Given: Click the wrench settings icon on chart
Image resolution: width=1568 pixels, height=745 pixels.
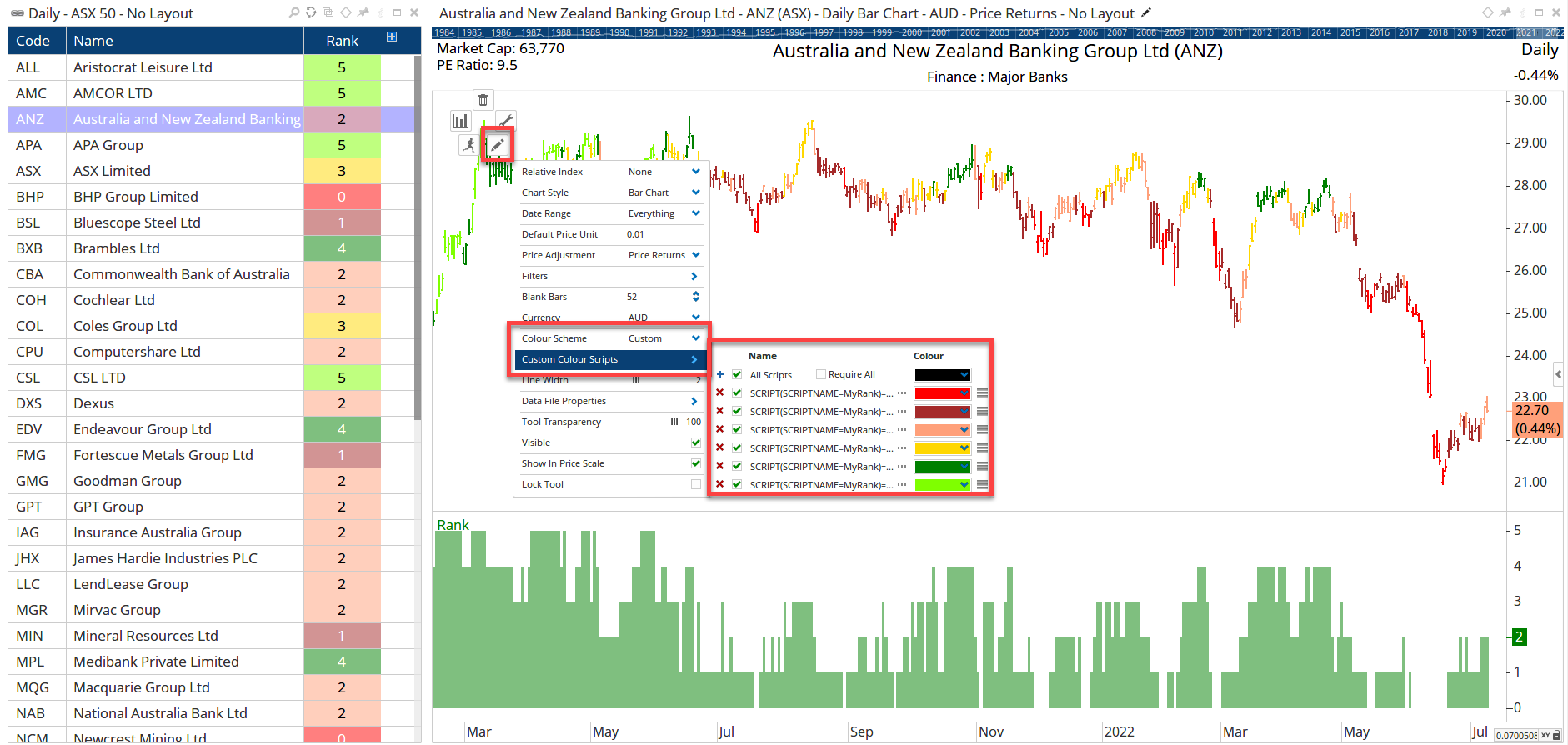Looking at the screenshot, I should pos(505,121).
